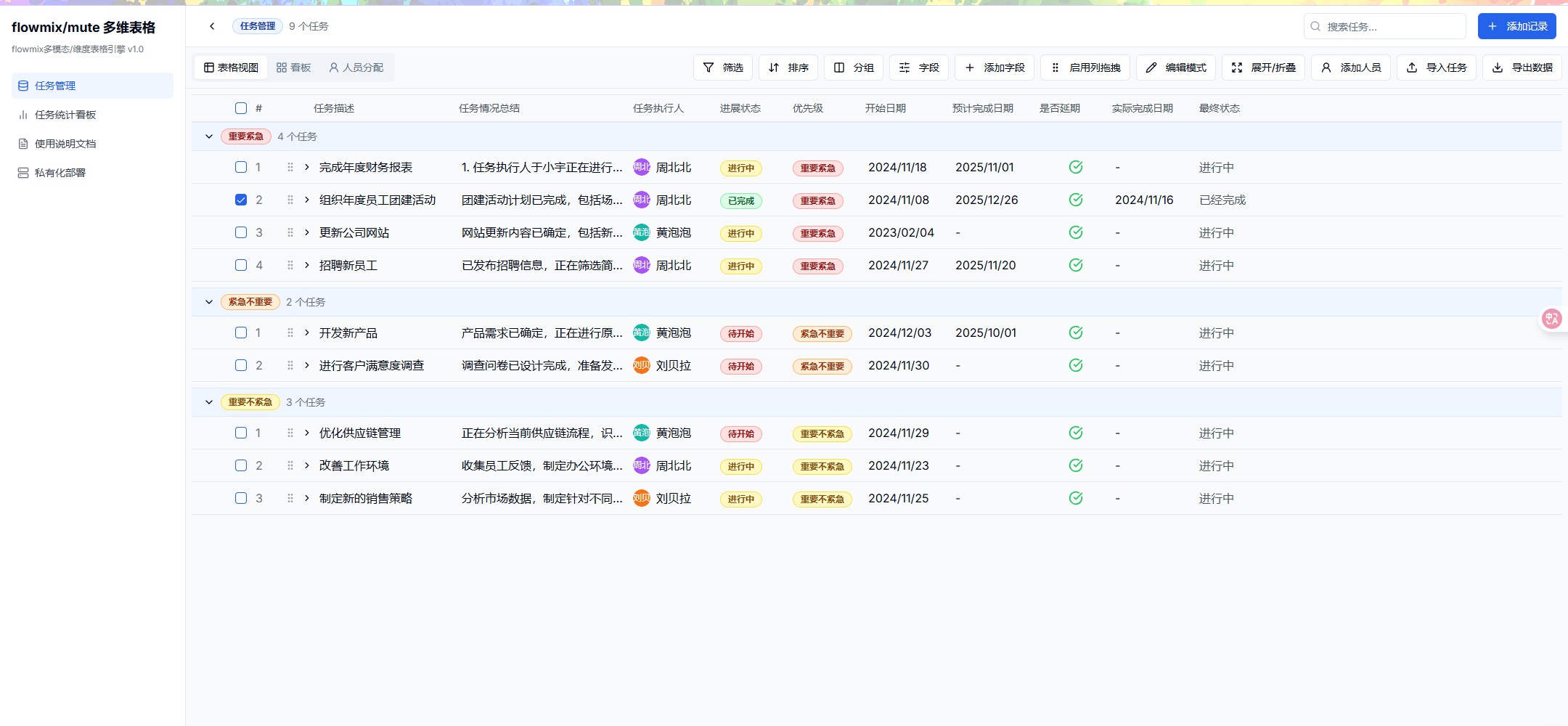Expand row details for 组织年度员工团建活动
1568x726 pixels.
point(307,200)
